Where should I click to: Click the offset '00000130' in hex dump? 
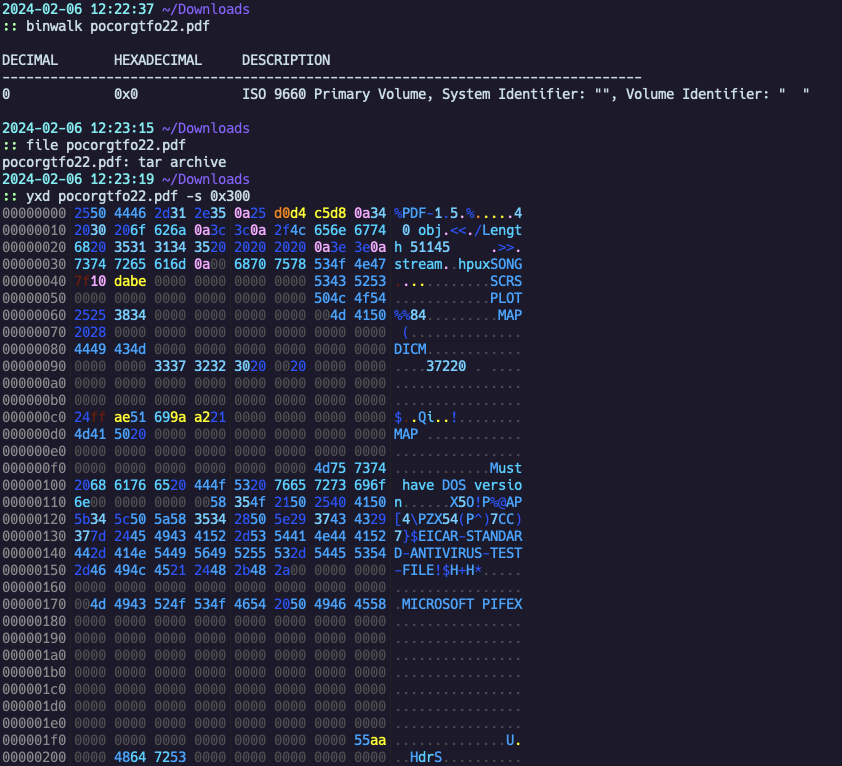point(34,536)
